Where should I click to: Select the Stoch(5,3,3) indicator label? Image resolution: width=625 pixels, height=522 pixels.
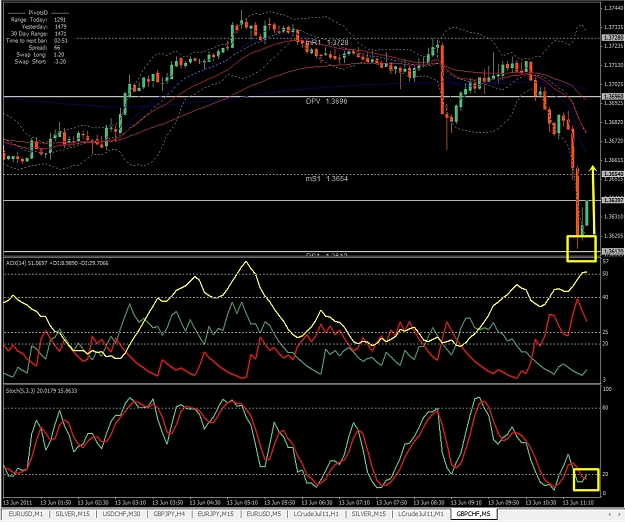click(41, 391)
